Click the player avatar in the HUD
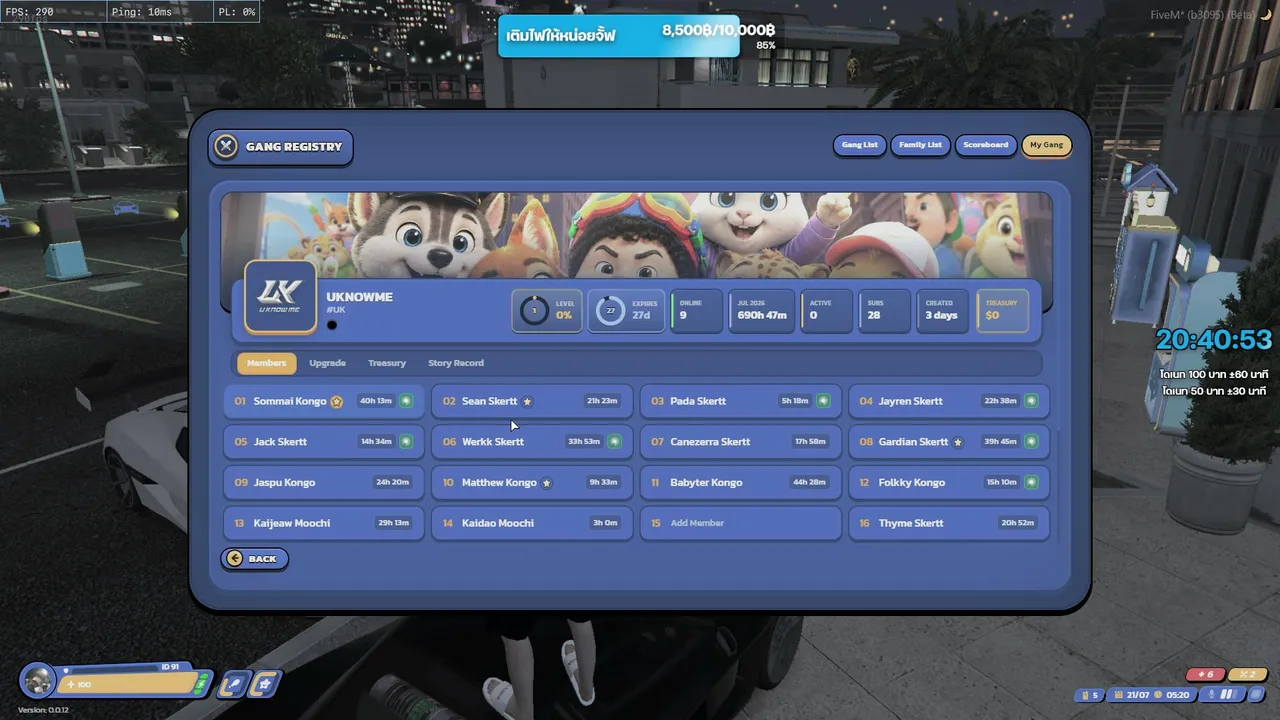Screen dimensions: 1280x720 39,681
